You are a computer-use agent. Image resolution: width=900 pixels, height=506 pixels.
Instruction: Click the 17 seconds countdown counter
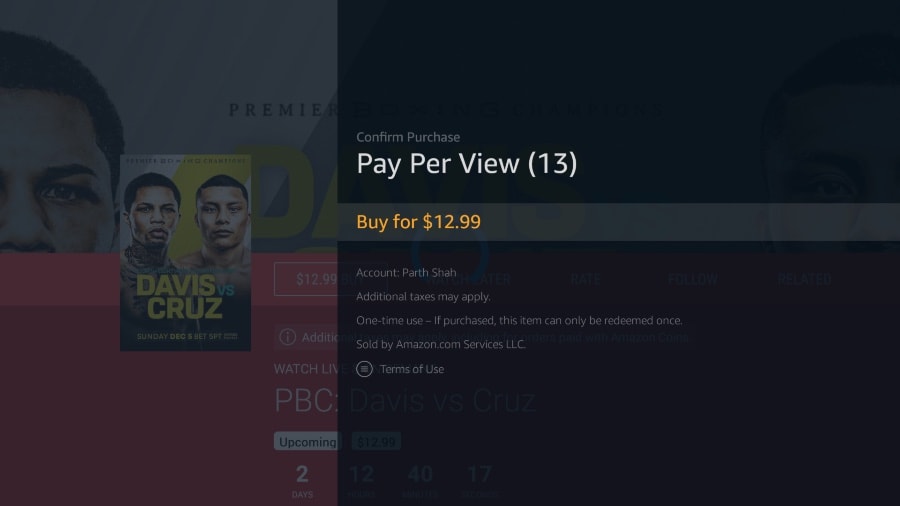(x=479, y=481)
